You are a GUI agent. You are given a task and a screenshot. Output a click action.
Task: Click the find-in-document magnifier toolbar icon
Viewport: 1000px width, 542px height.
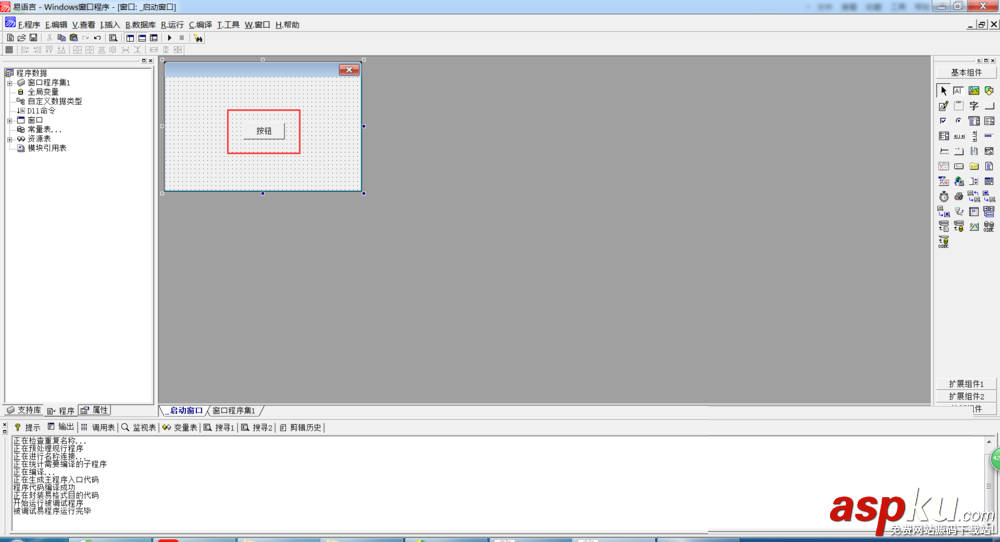[113, 38]
